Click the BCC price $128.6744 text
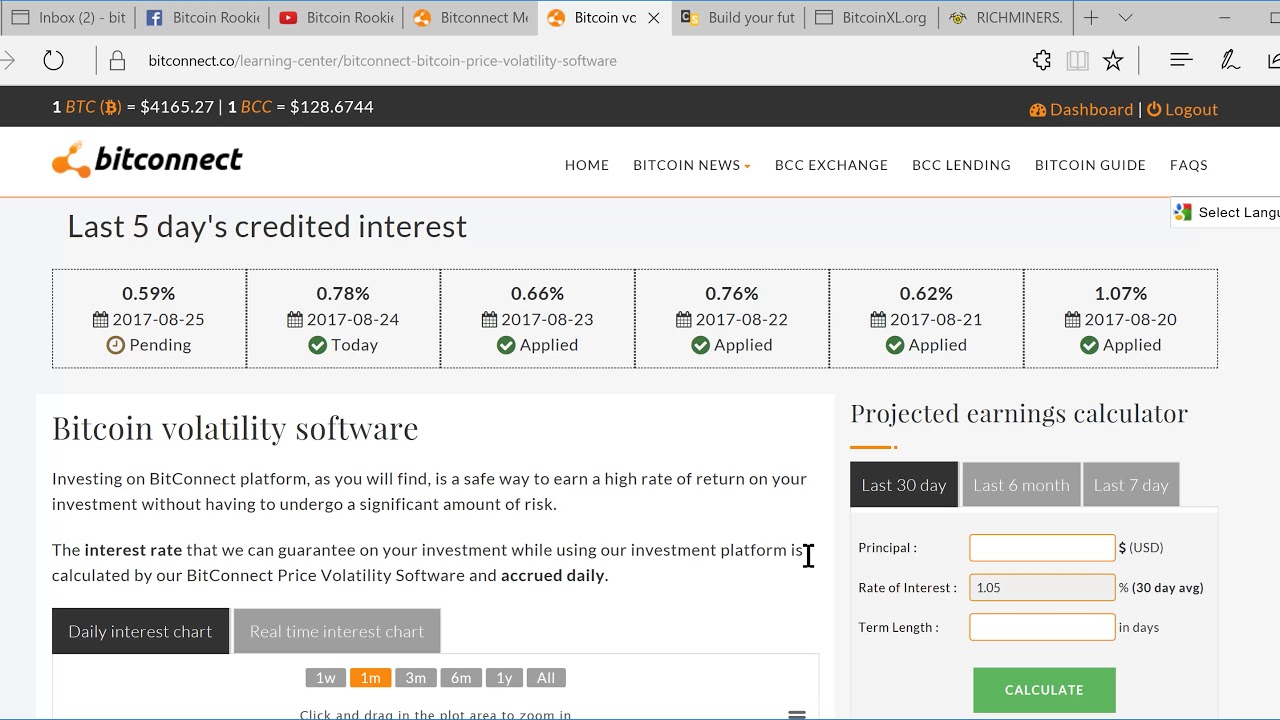The height and width of the screenshot is (720, 1280). 331,107
